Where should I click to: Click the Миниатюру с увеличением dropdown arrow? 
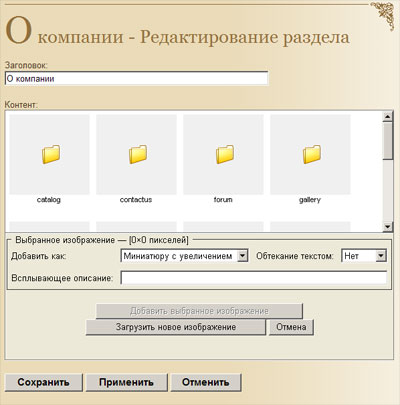pos(242,256)
